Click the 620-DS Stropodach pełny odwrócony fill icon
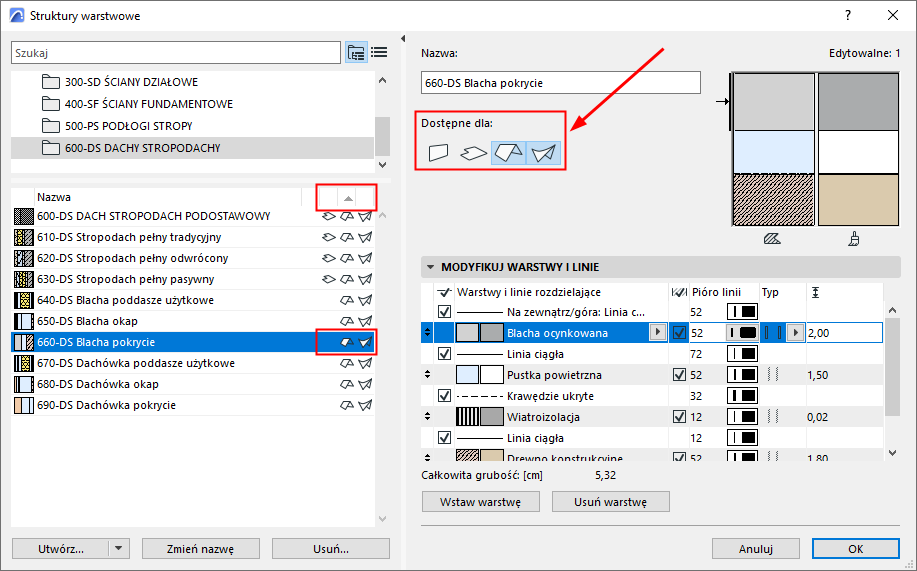 [x=24, y=258]
